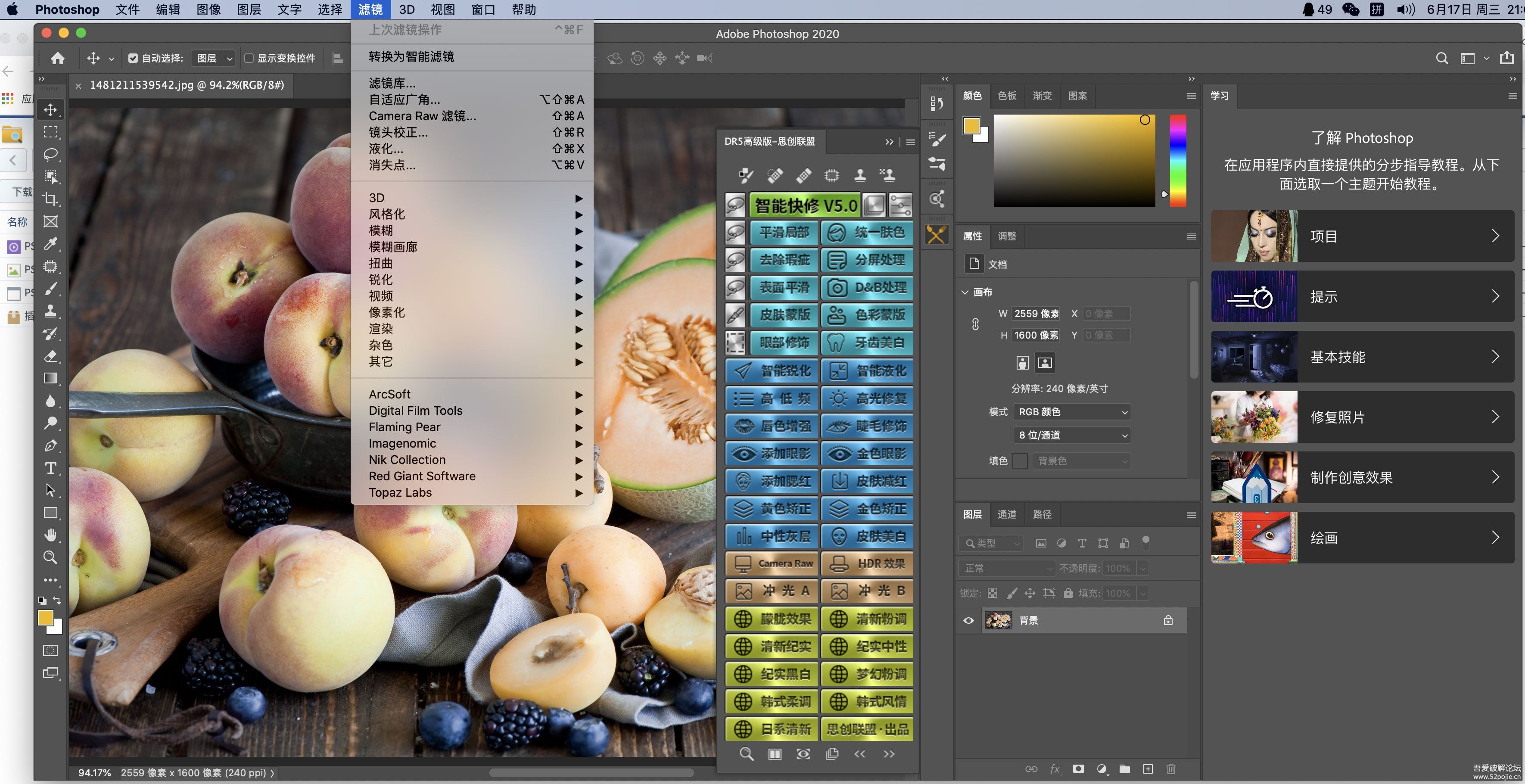1525x784 pixels.
Task: Click the delete layer trash icon
Action: 1171,768
